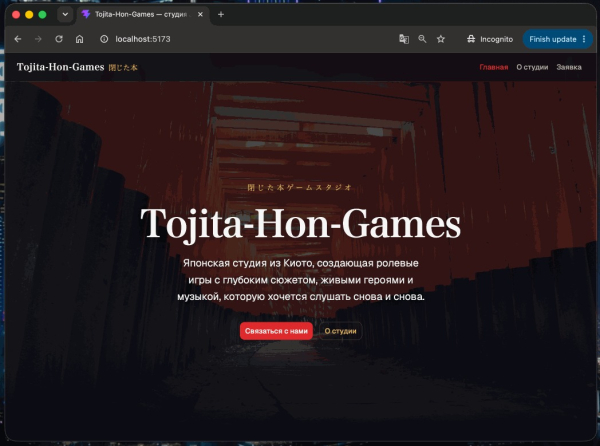Open the Главная navigation link
Viewport: 600px width, 446px height.
coord(494,67)
